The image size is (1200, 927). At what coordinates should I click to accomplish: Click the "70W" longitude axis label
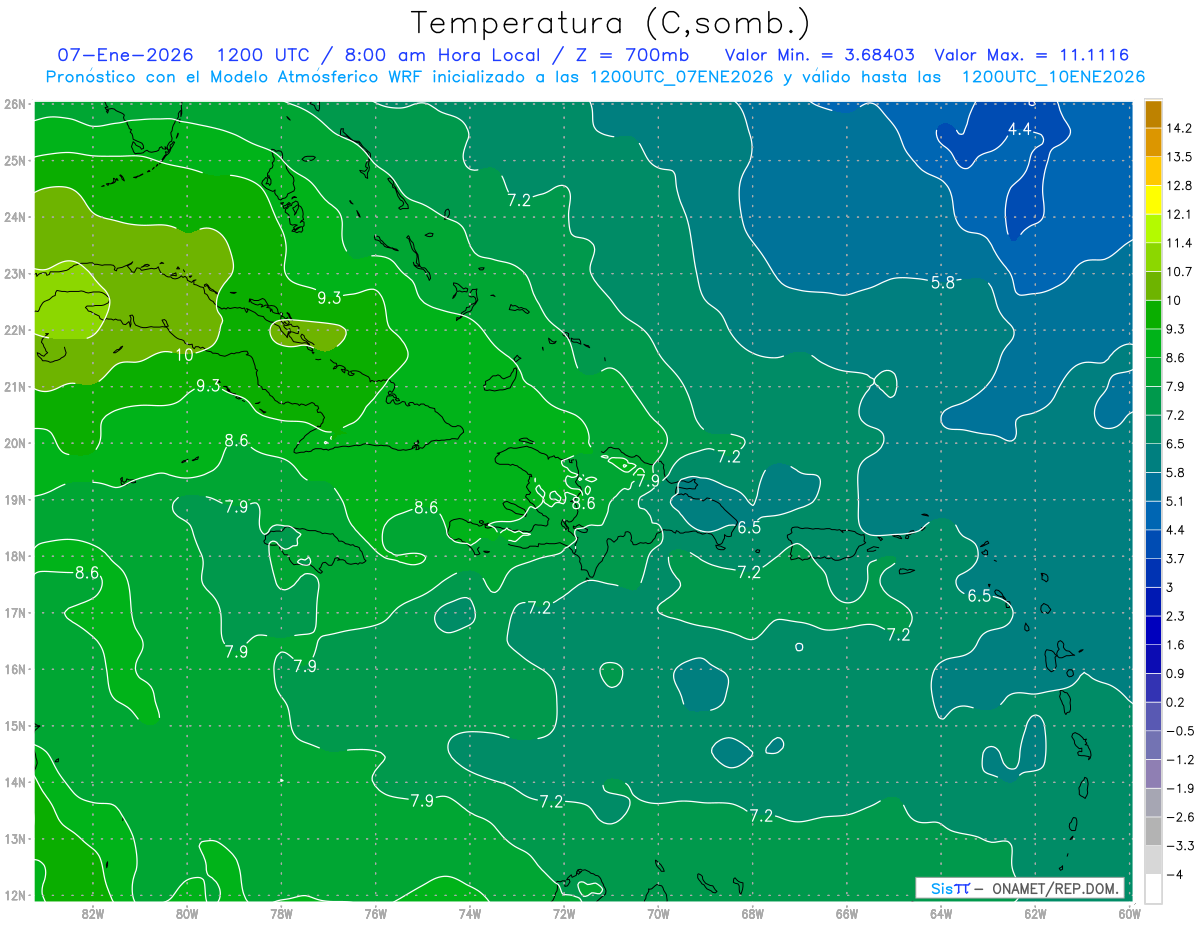658,913
